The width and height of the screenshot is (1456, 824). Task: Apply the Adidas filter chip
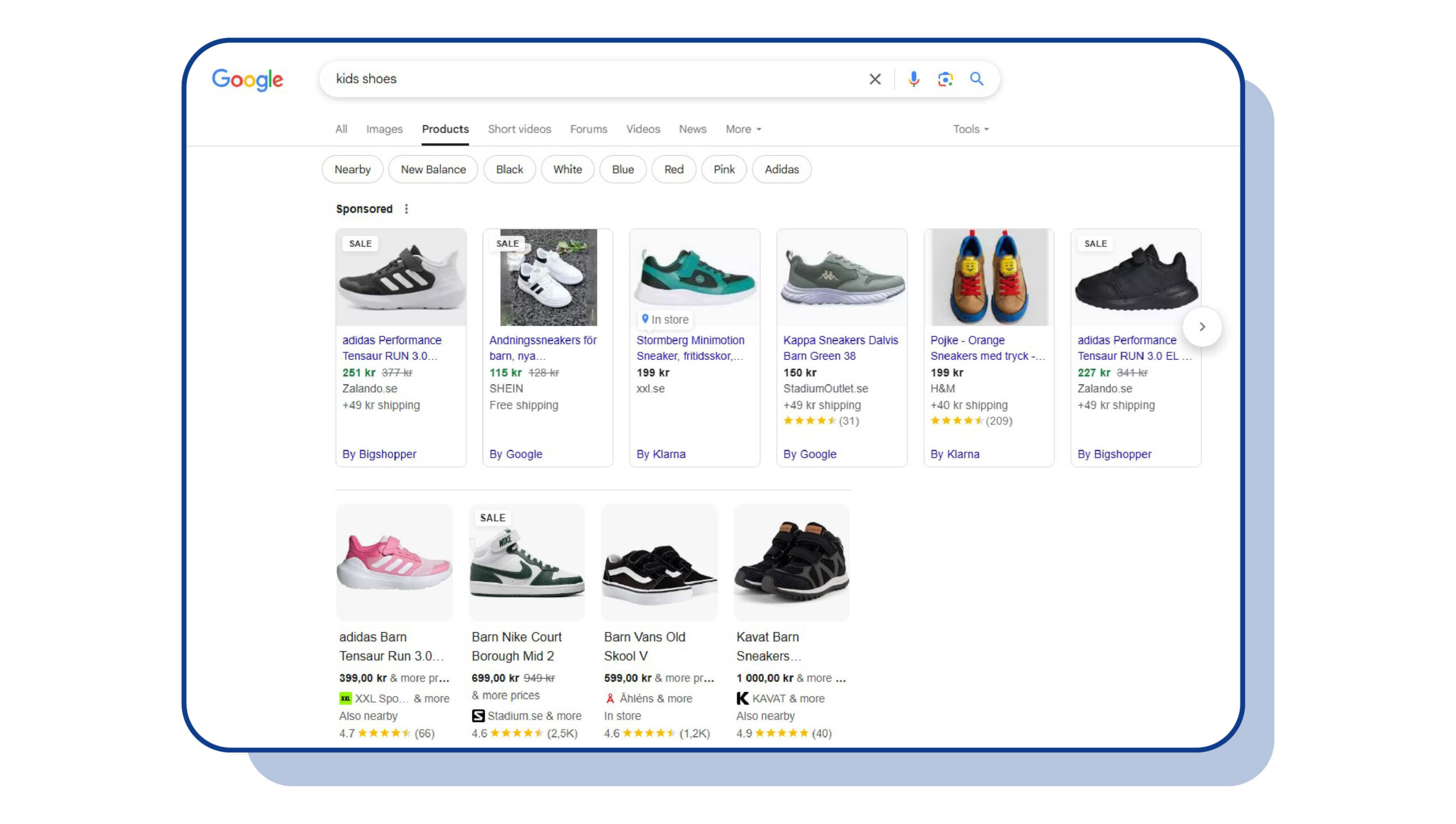pyautogui.click(x=782, y=169)
